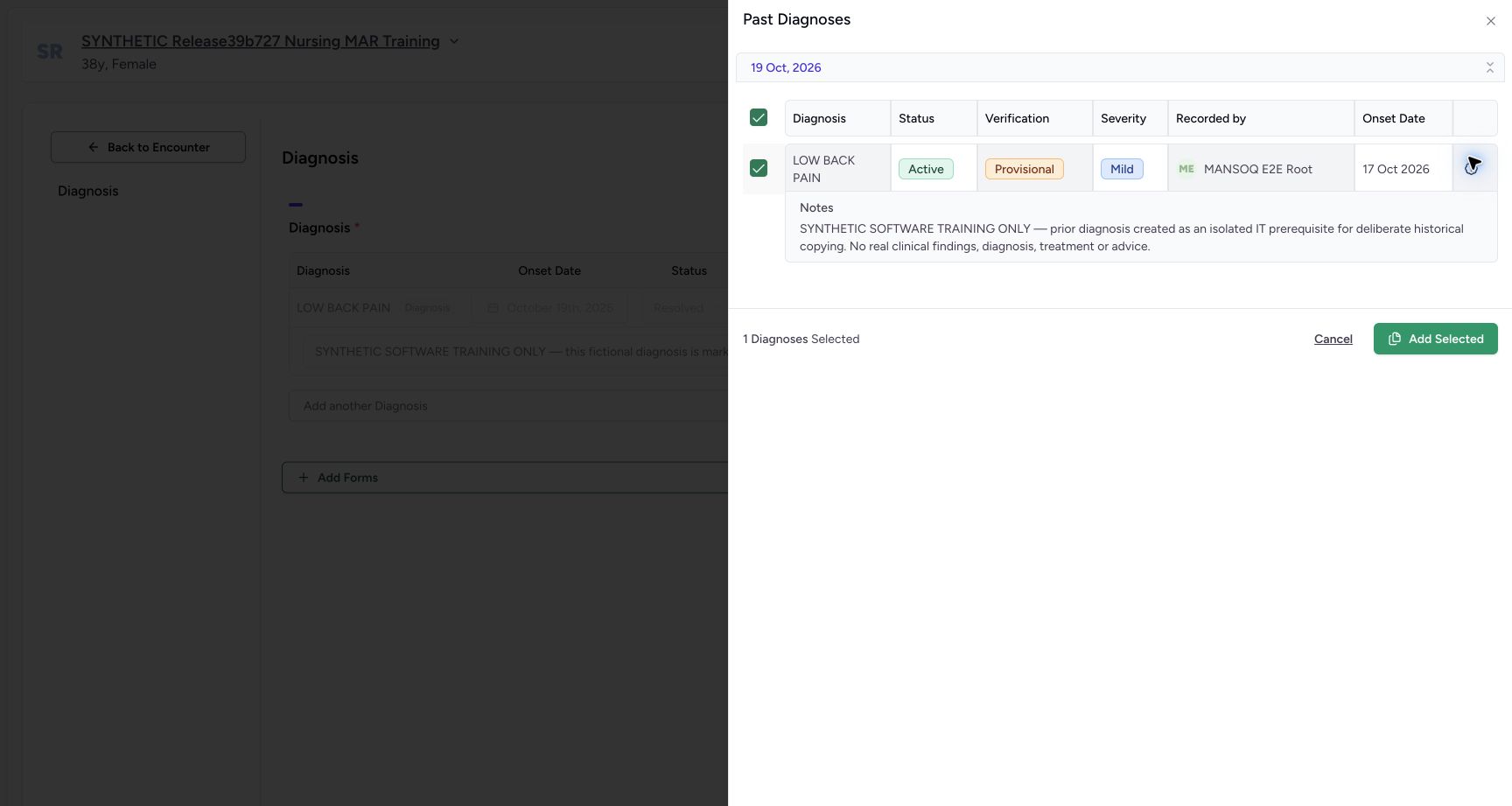1512x806 pixels.
Task: Click the Past Diagnoses panel title
Action: tap(796, 19)
